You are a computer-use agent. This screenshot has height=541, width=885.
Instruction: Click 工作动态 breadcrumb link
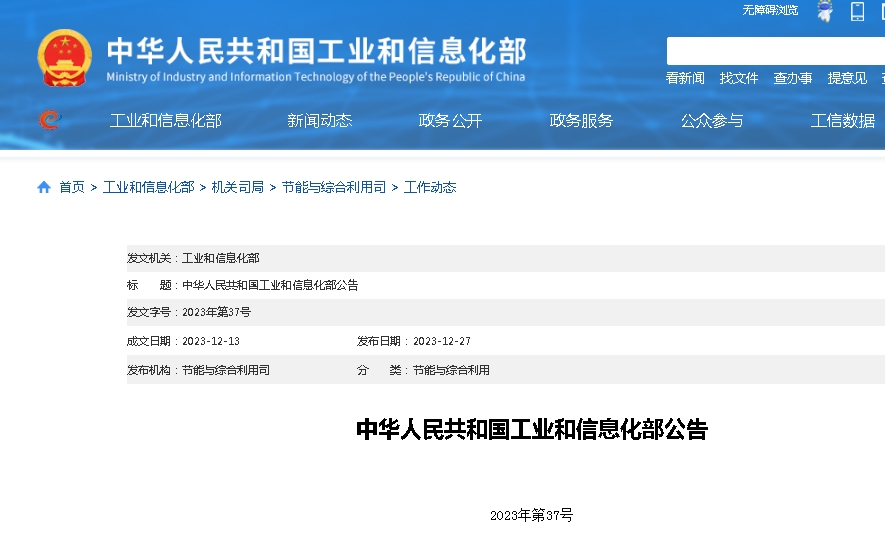coord(430,187)
